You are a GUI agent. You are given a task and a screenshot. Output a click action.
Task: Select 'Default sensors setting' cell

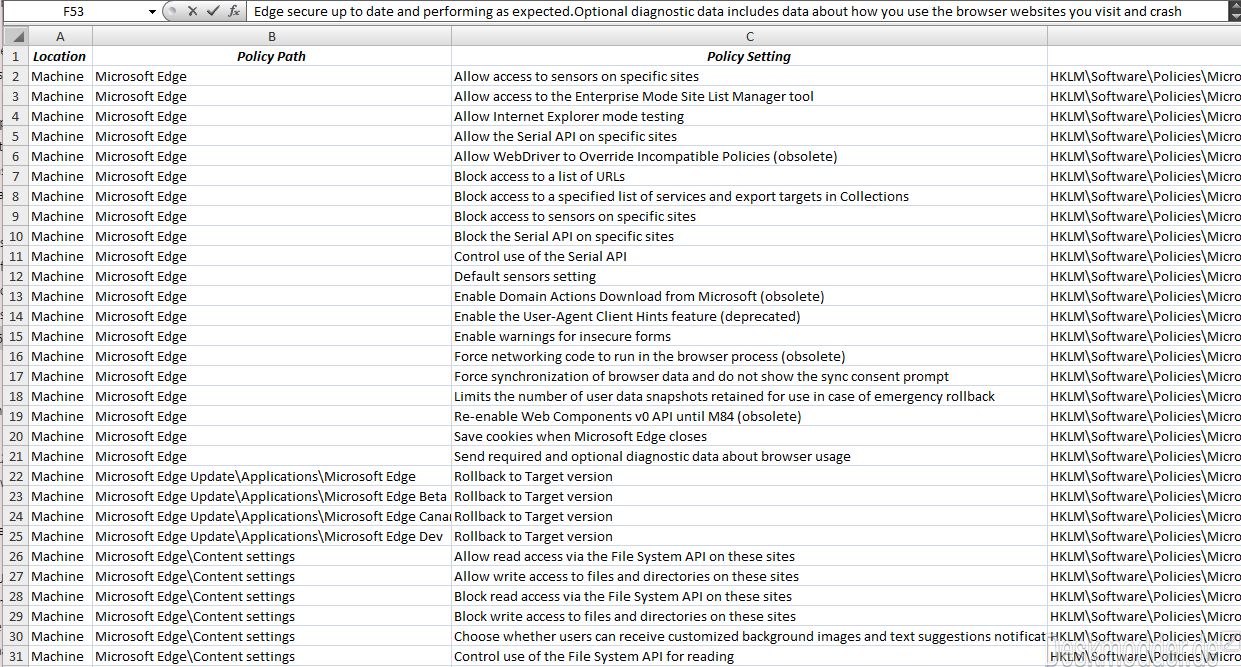(x=749, y=276)
